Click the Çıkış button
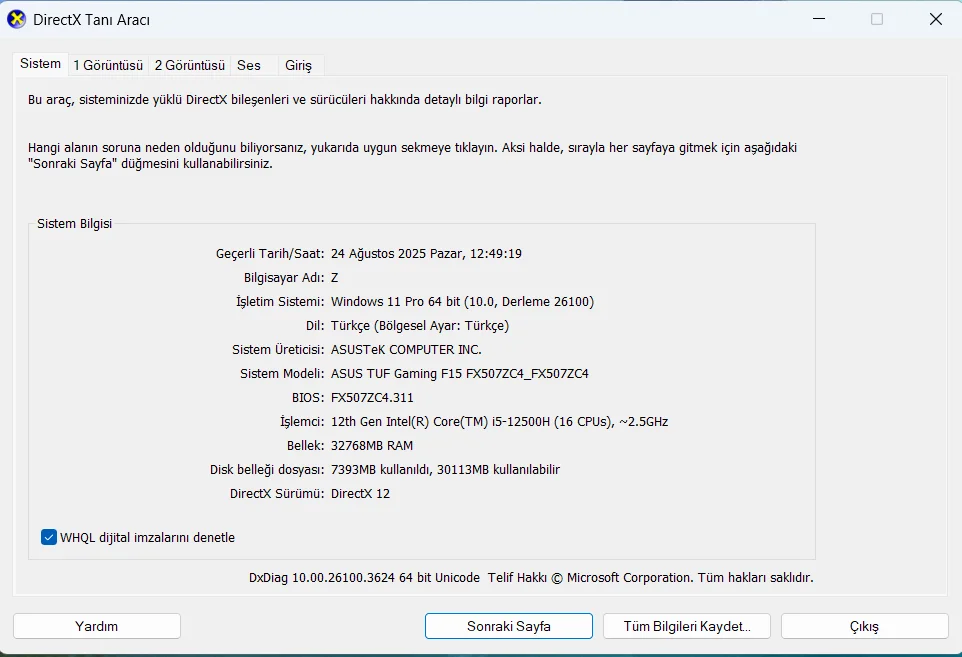This screenshot has height=657, width=962. (x=864, y=626)
